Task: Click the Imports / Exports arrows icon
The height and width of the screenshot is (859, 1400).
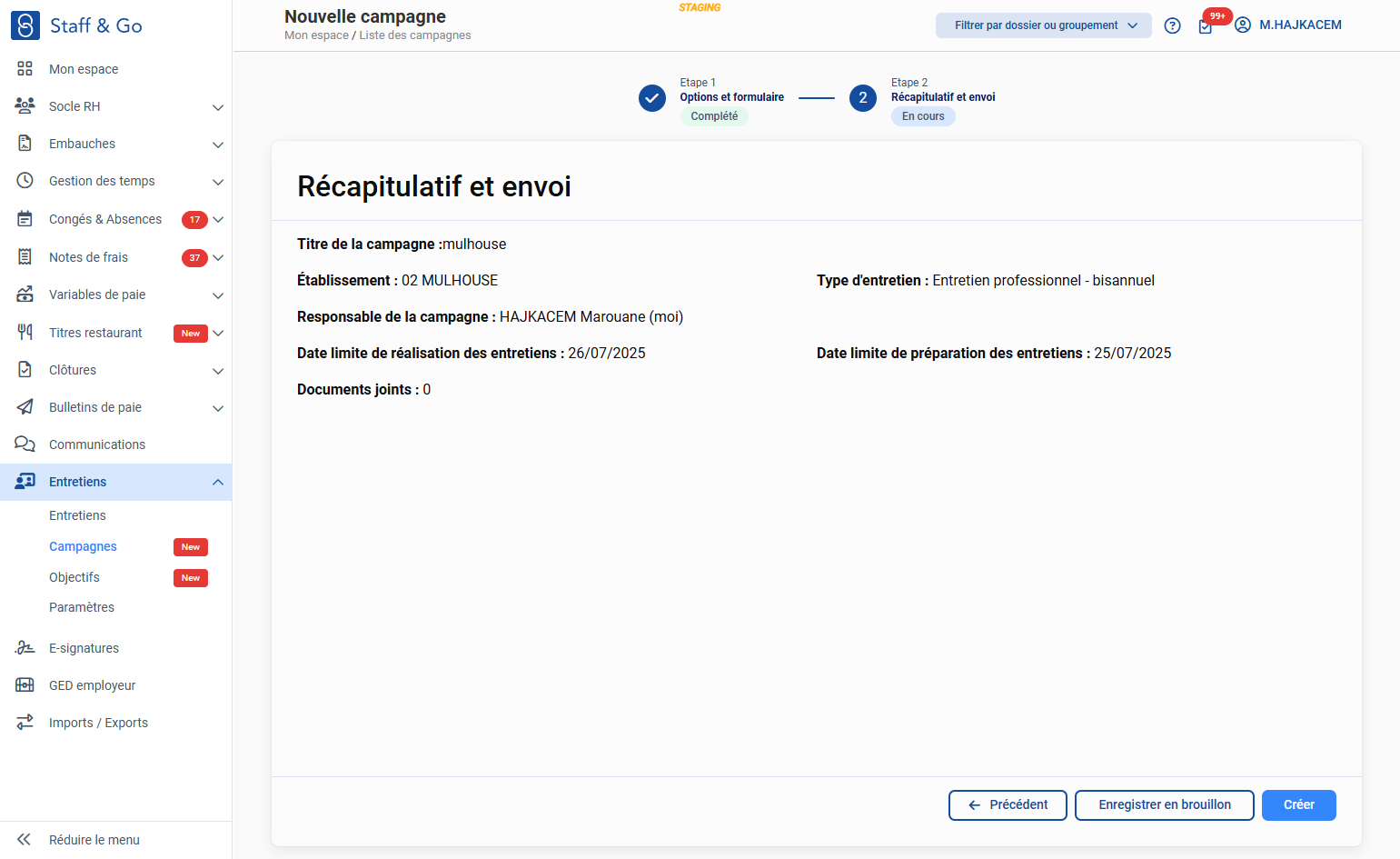Action: coord(25,723)
